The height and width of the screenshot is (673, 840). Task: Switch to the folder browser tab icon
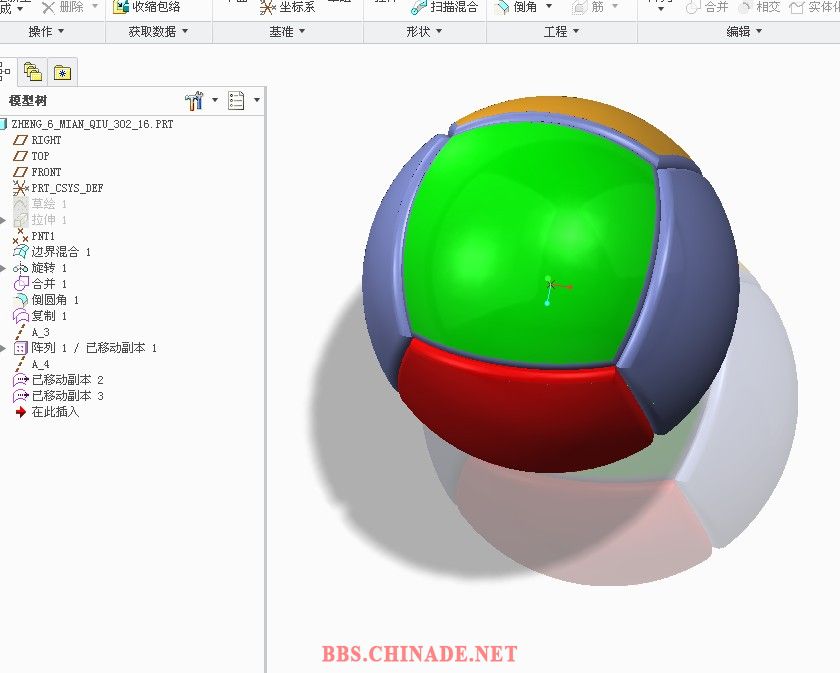[33, 72]
